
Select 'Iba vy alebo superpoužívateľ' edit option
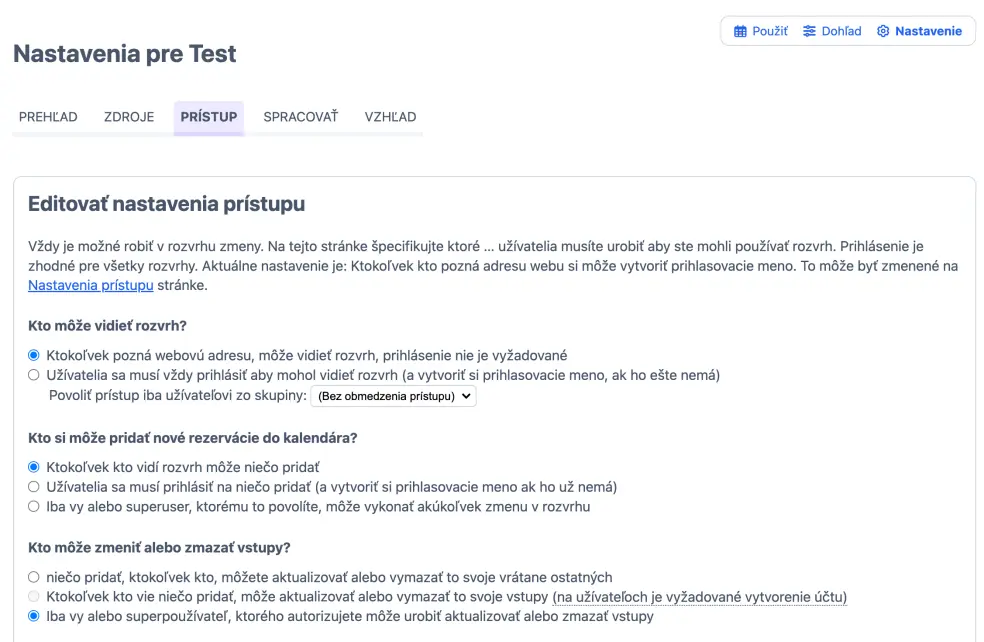click(34, 616)
